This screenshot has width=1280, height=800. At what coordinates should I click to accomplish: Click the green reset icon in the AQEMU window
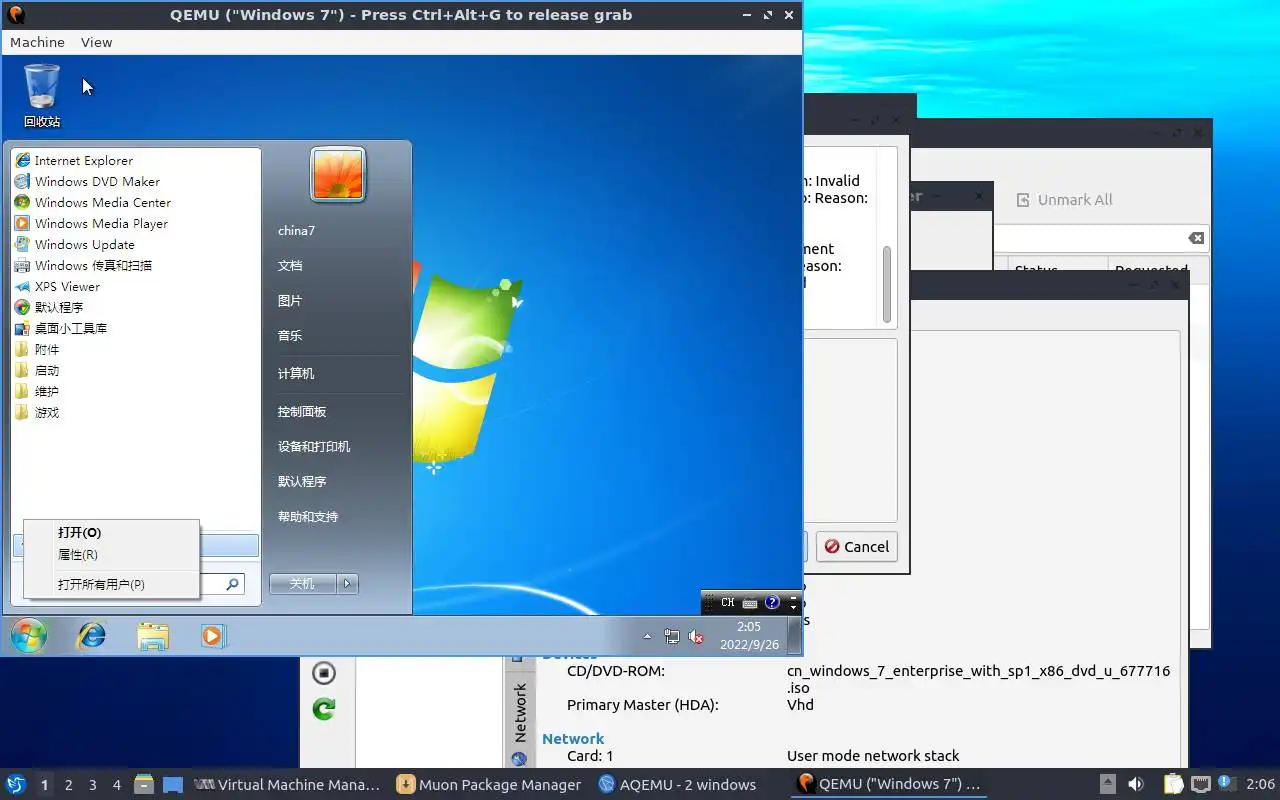323,709
